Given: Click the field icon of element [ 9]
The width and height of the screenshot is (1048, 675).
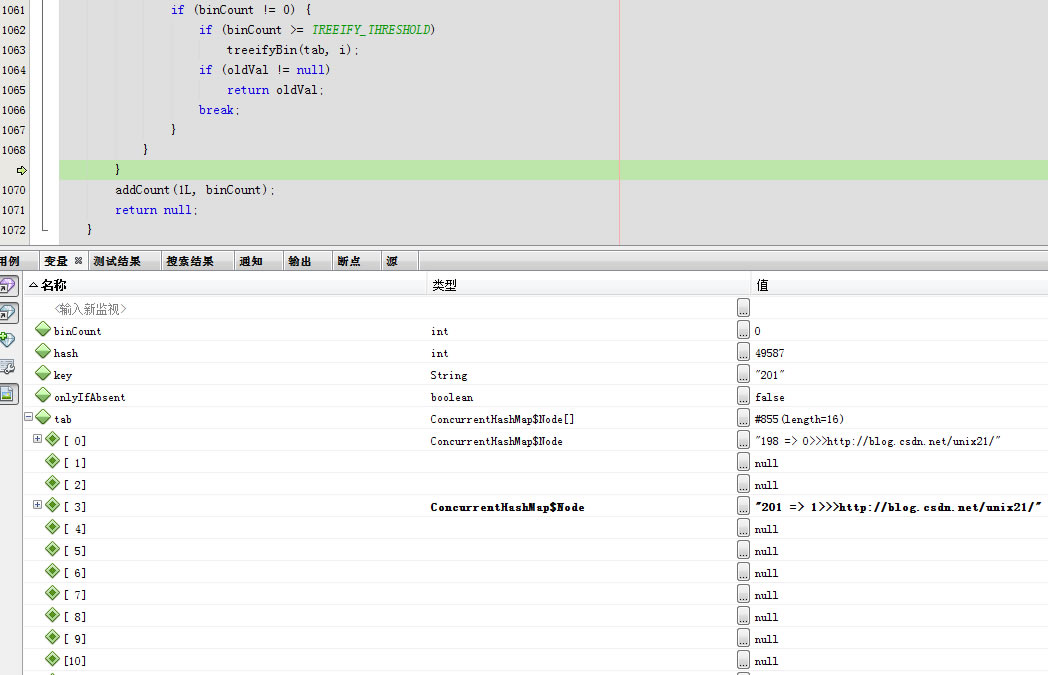Looking at the screenshot, I should pos(53,638).
